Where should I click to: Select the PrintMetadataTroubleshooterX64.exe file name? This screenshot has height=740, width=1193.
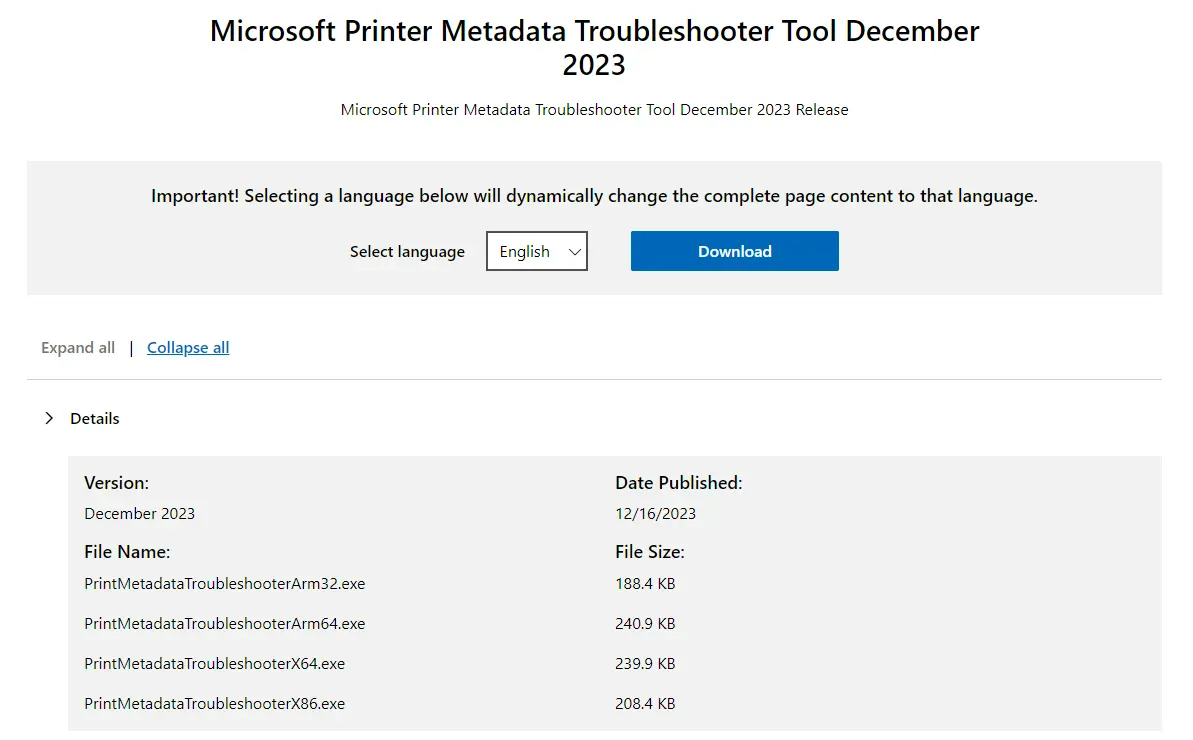[215, 663]
